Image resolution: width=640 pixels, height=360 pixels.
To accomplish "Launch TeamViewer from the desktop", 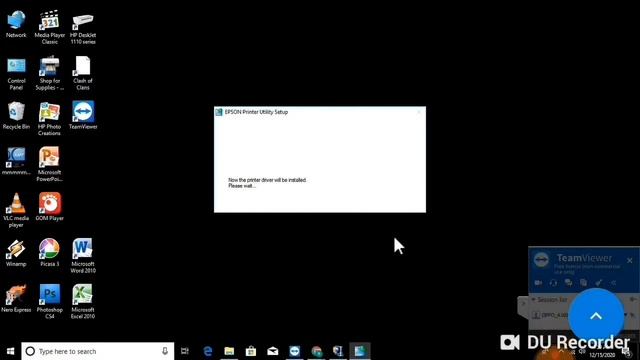I will pyautogui.click(x=83, y=115).
